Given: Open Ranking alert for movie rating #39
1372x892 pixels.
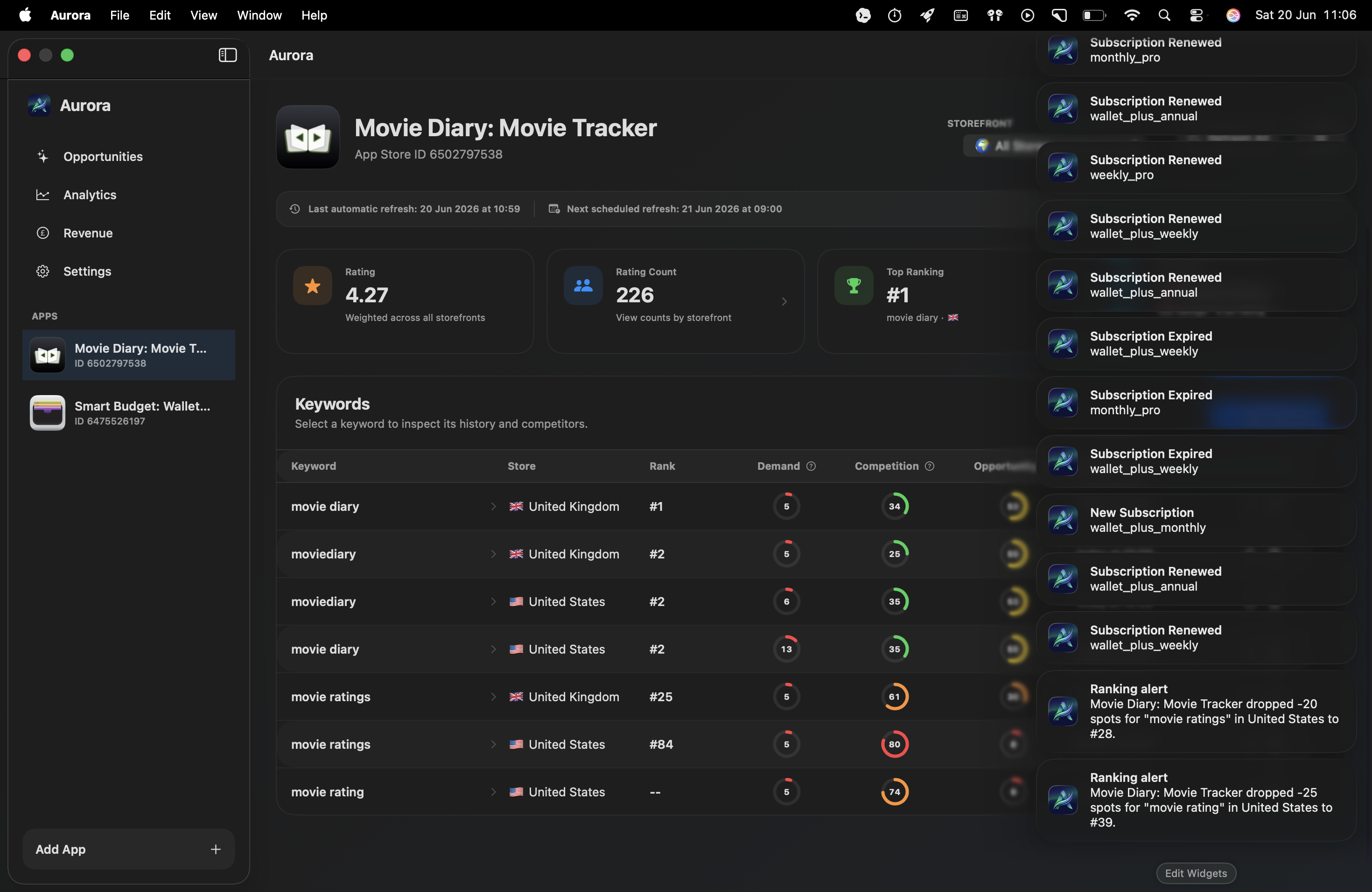Looking at the screenshot, I should [x=1196, y=800].
